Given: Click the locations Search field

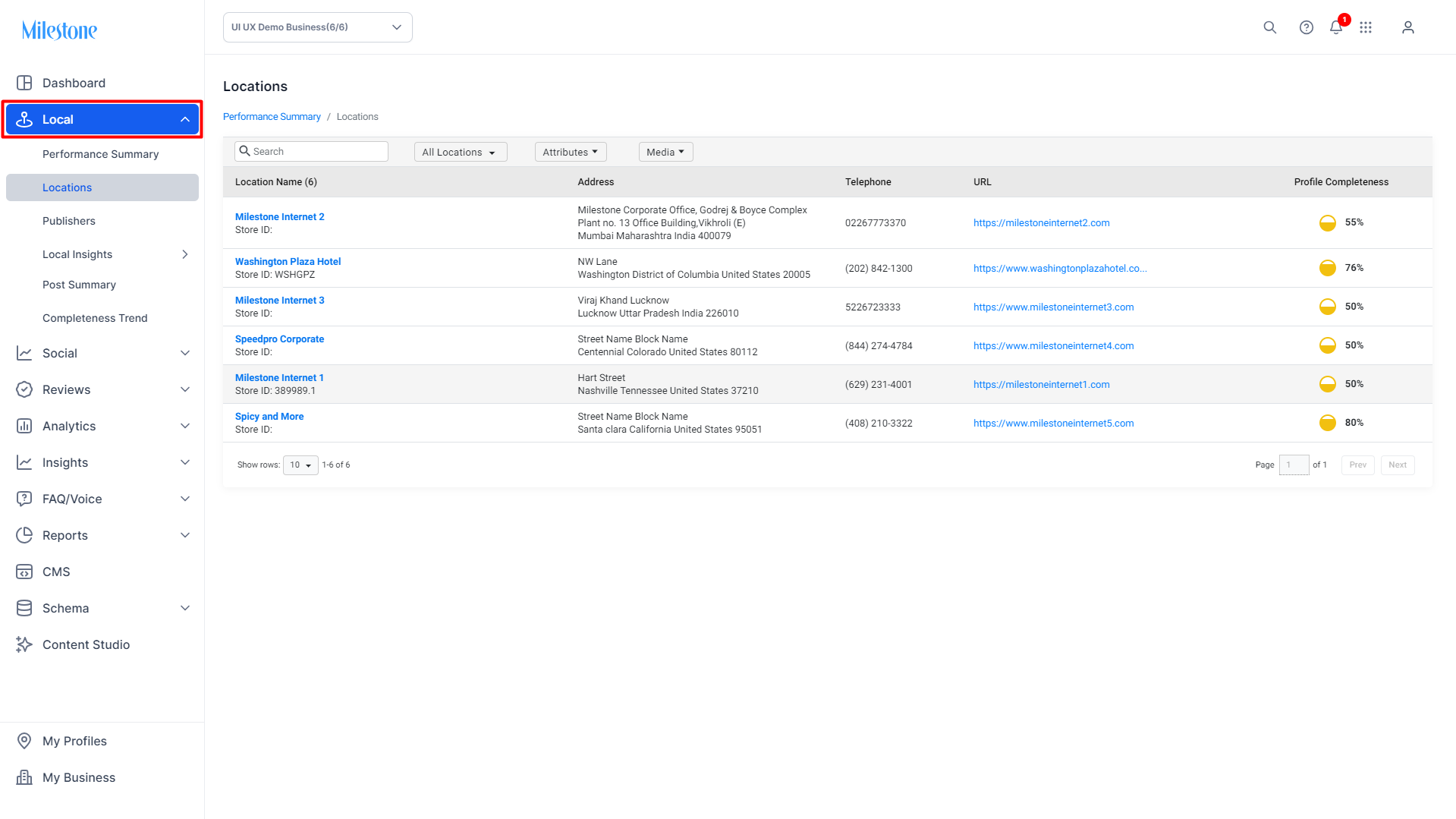Looking at the screenshot, I should click(x=311, y=152).
